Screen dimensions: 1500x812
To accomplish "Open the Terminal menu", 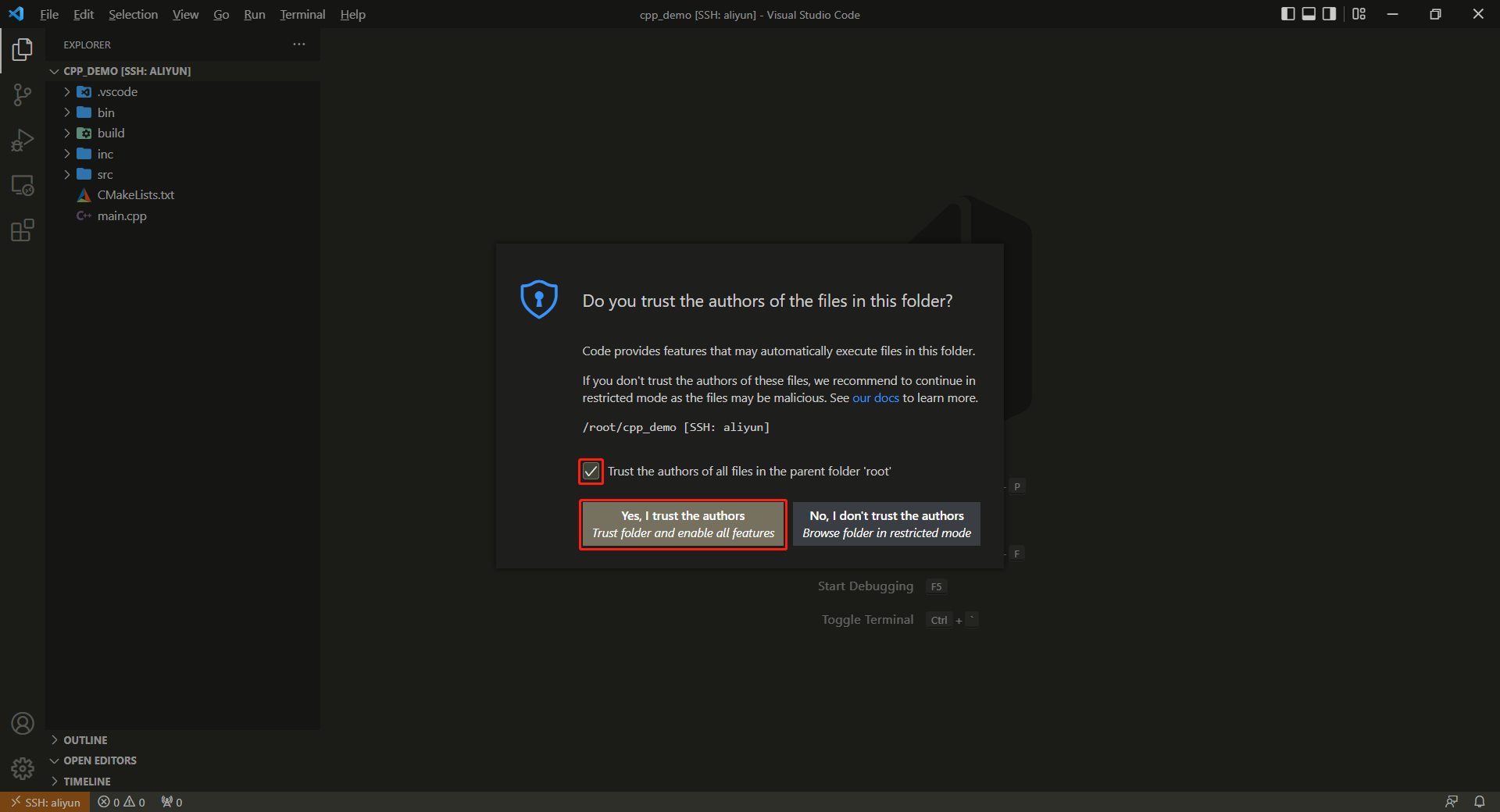I will pyautogui.click(x=302, y=15).
